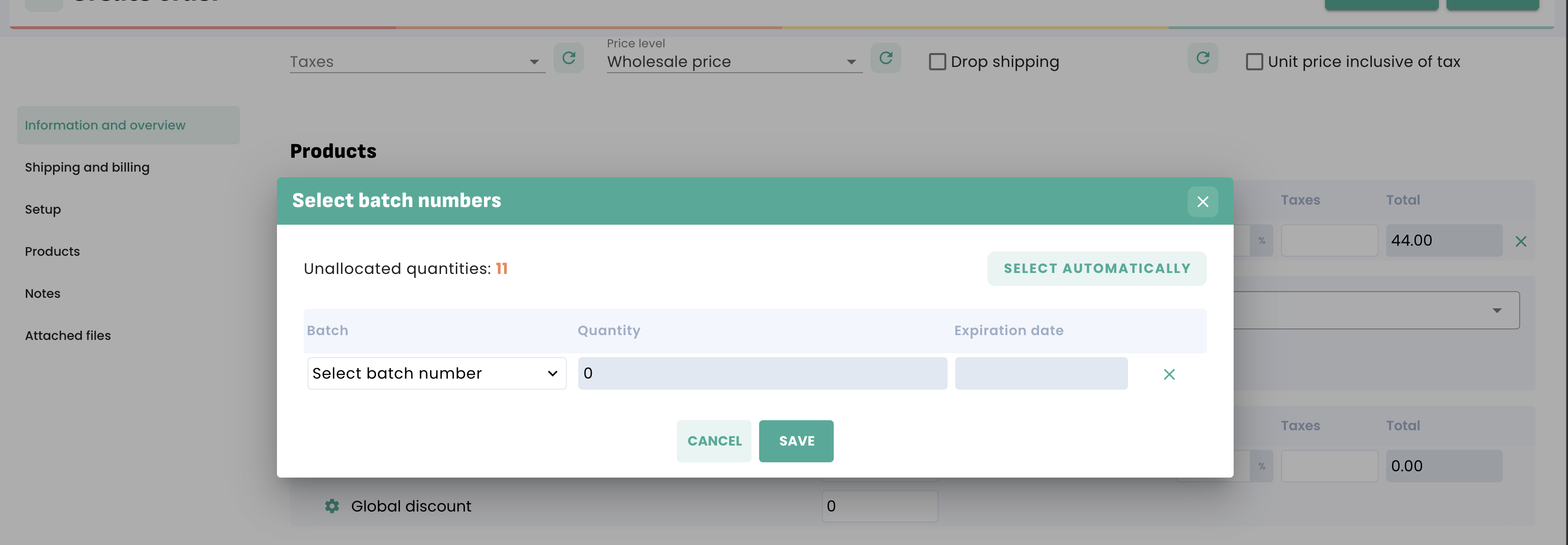The height and width of the screenshot is (545, 1568).
Task: Click the Select Automatically button
Action: [x=1096, y=269]
